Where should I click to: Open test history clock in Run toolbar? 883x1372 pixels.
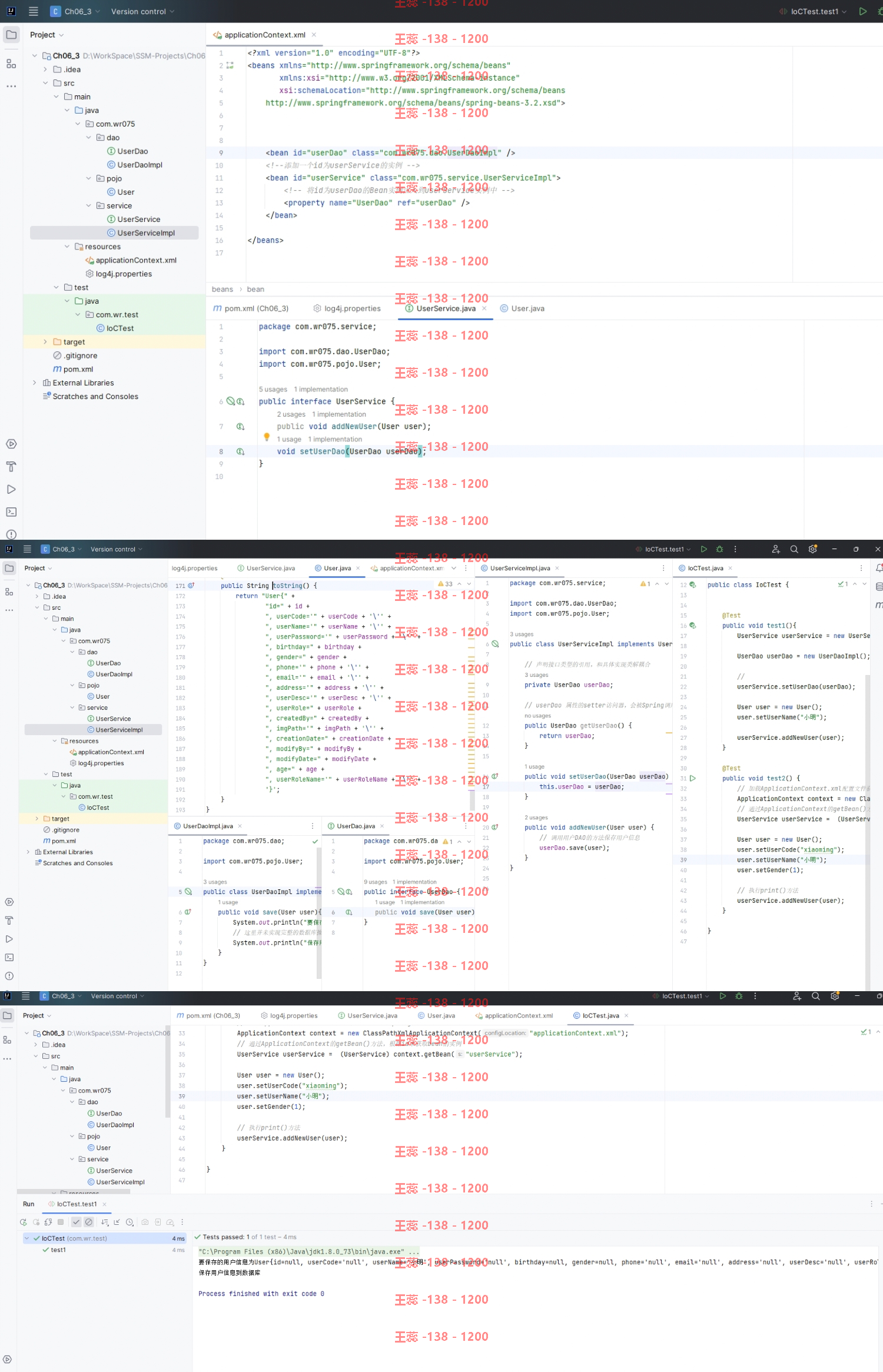point(130,1222)
